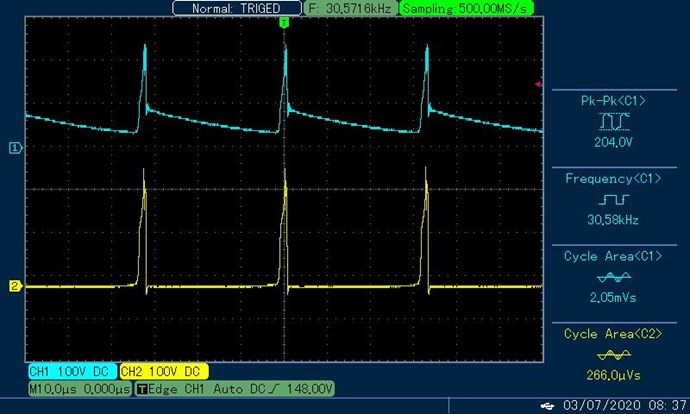Click the red trigger level arrow
Viewport: 690px width, 414px height.
click(538, 84)
